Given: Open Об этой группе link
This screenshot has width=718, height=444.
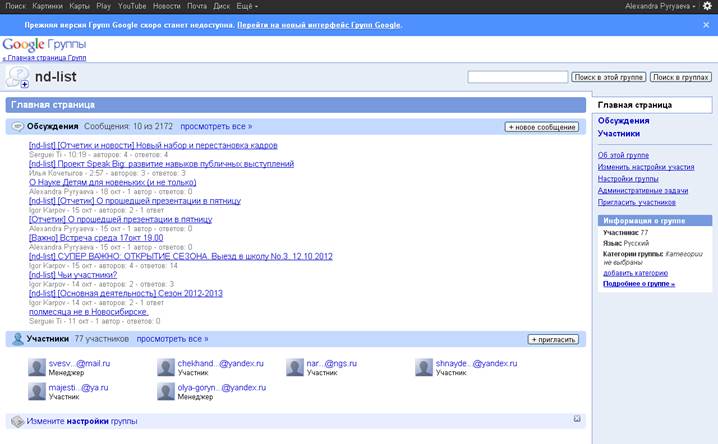Looking at the screenshot, I should point(623,155).
